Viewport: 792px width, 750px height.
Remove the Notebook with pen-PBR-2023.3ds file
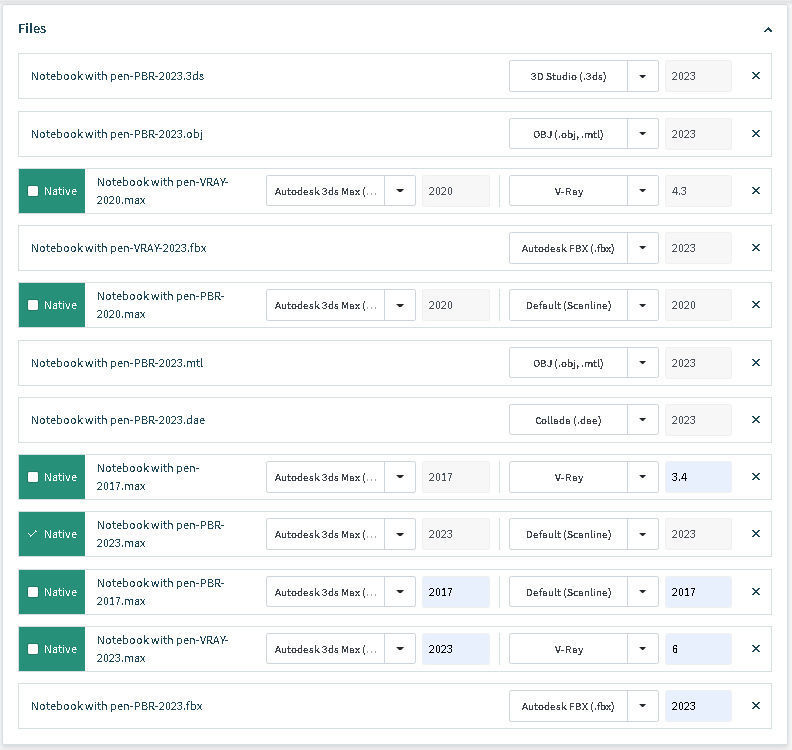pos(756,76)
